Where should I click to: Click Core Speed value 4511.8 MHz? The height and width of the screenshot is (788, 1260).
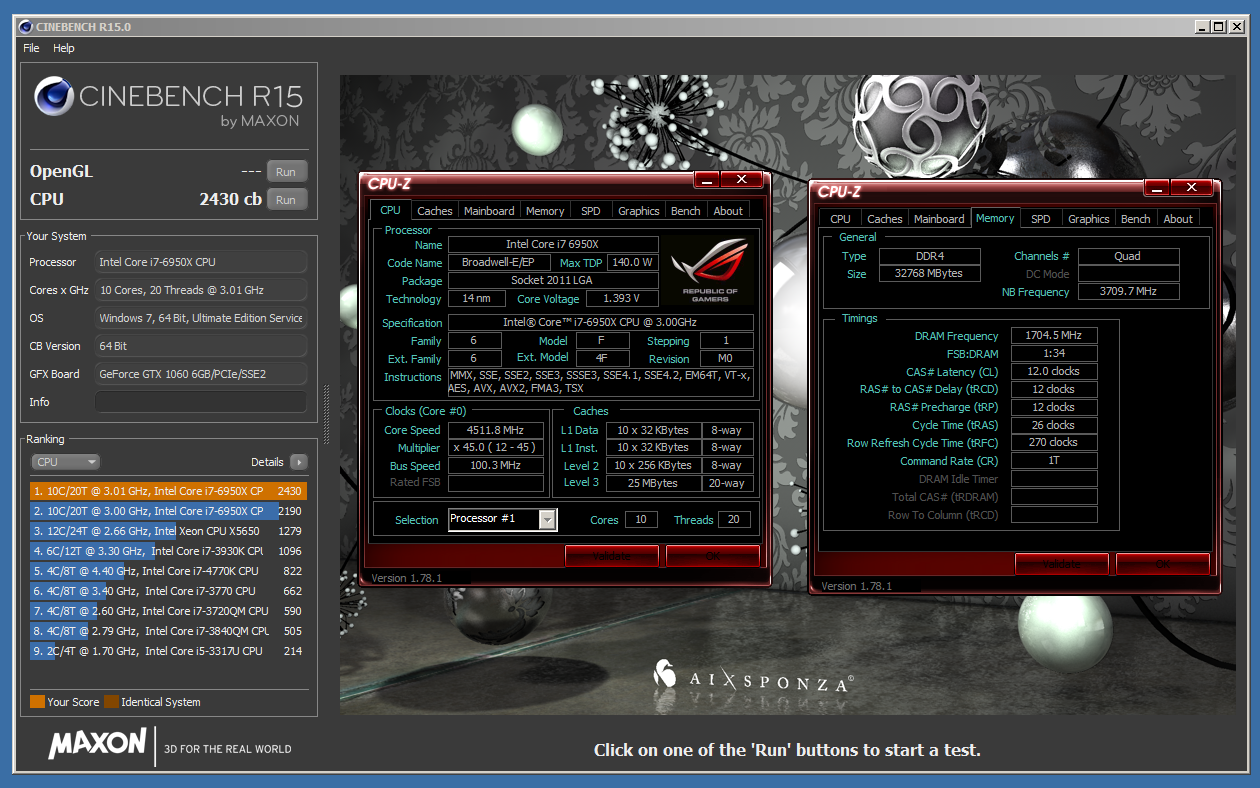pyautogui.click(x=496, y=430)
